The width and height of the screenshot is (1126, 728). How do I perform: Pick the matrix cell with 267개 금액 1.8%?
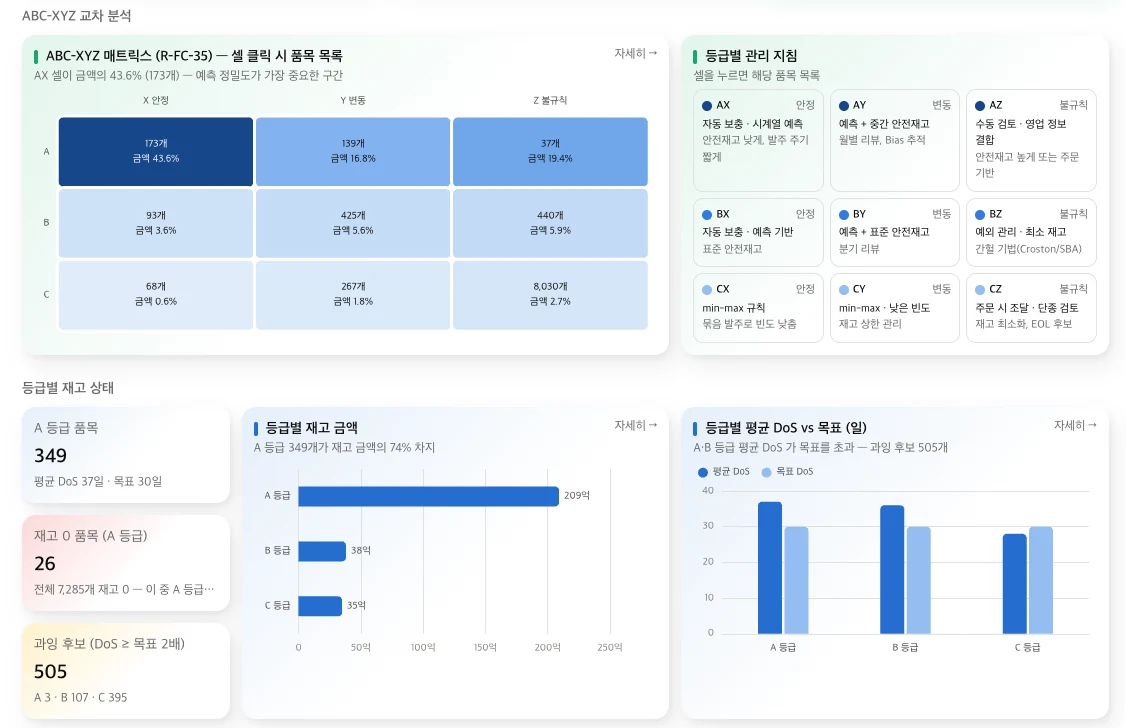pos(353,294)
